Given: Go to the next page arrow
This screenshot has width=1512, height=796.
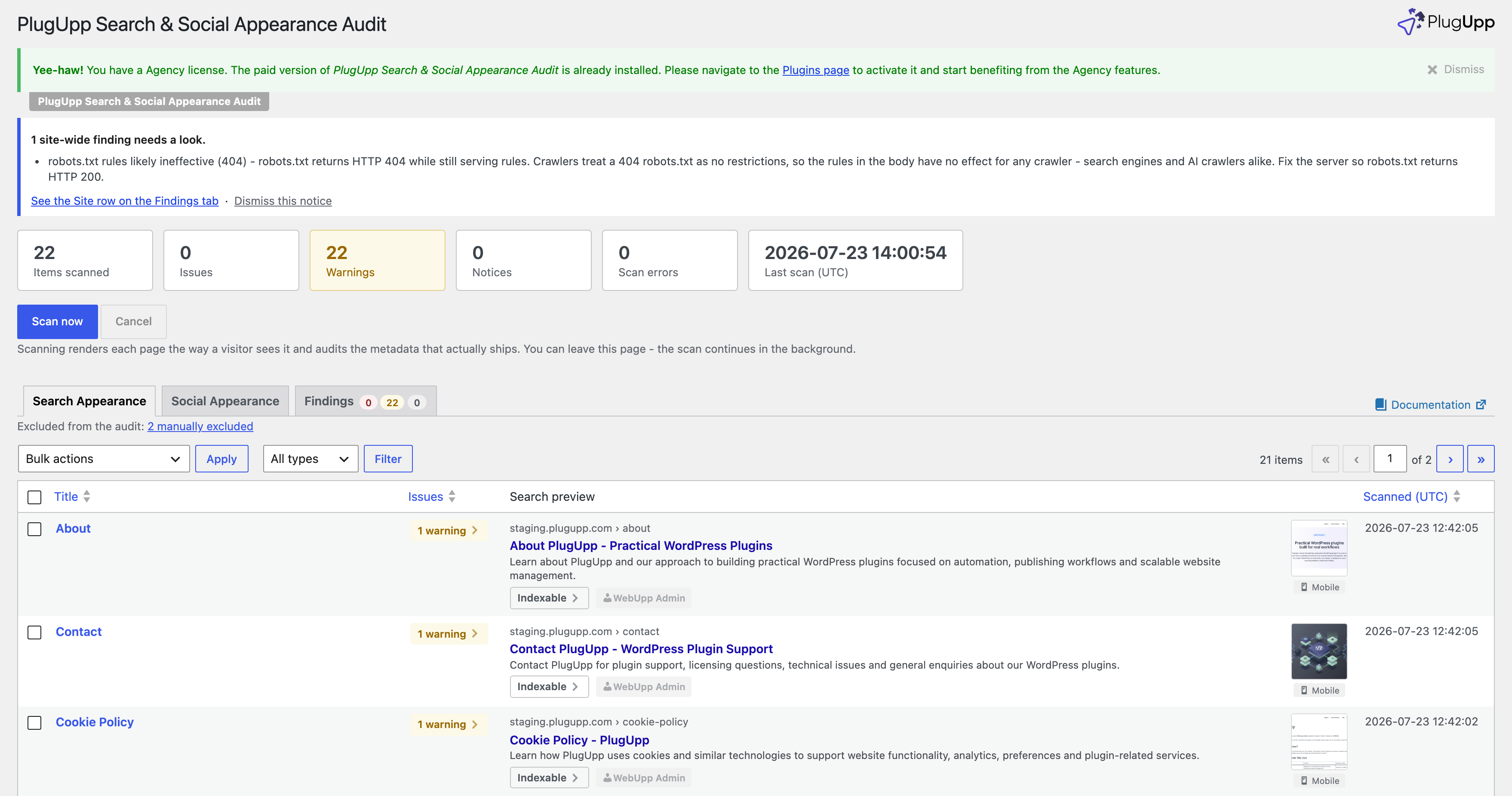Looking at the screenshot, I should tap(1450, 460).
